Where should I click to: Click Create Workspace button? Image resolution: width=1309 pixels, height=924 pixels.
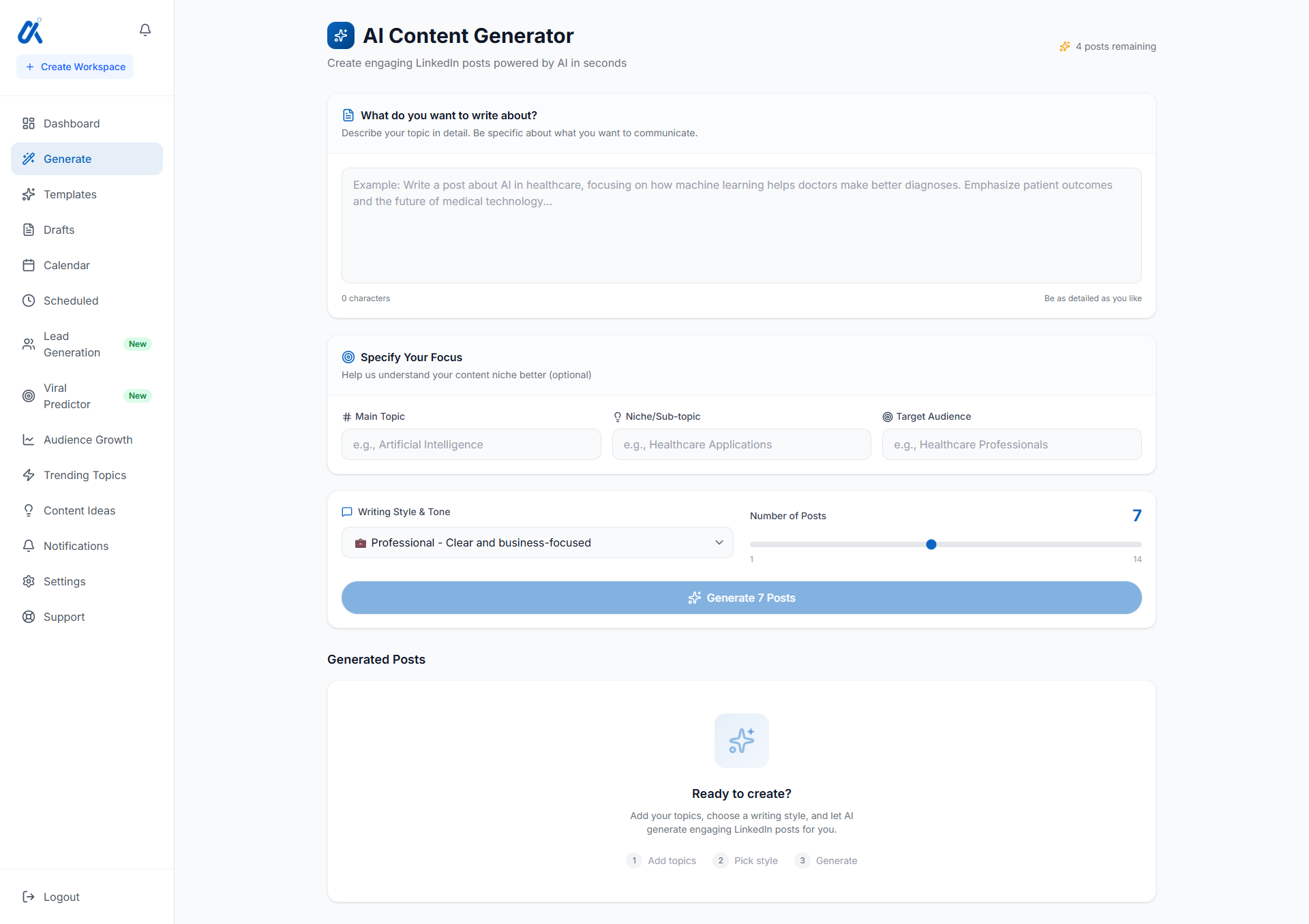coord(75,66)
